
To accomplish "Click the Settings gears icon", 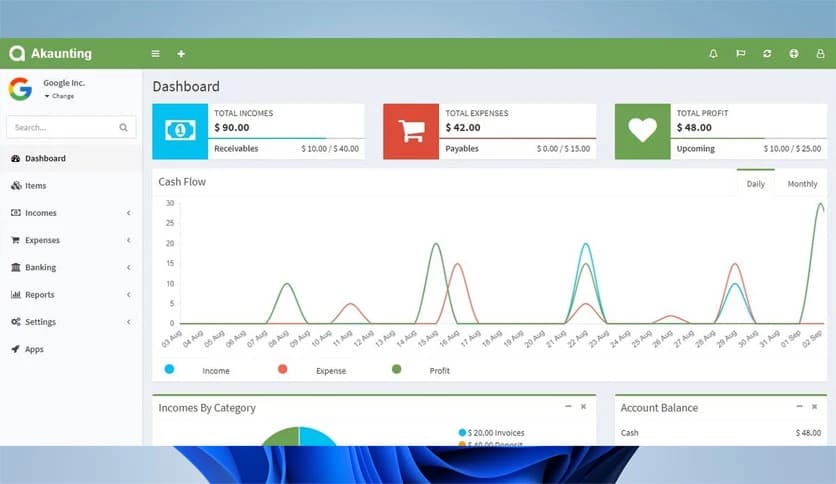I will tap(15, 322).
